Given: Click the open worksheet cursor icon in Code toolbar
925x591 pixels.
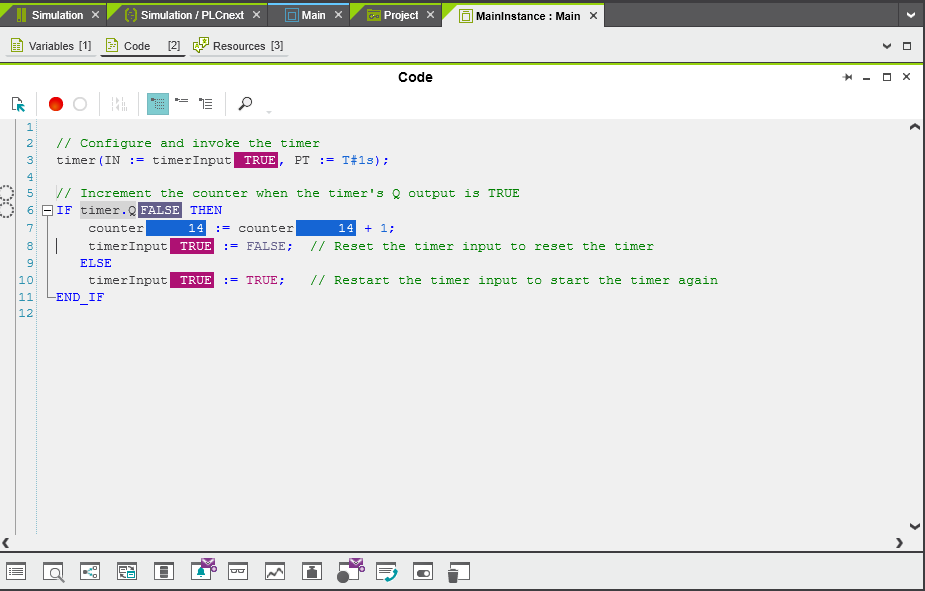Looking at the screenshot, I should pos(18,104).
